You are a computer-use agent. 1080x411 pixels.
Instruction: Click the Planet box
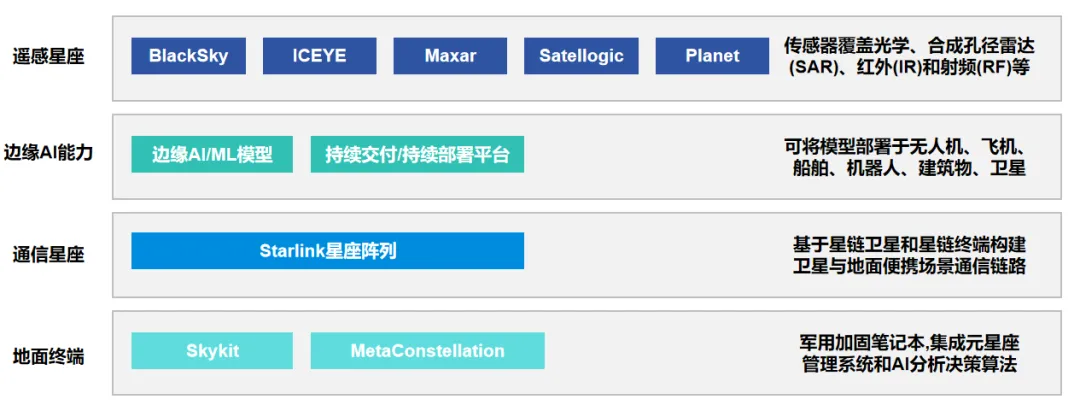[x=712, y=56]
